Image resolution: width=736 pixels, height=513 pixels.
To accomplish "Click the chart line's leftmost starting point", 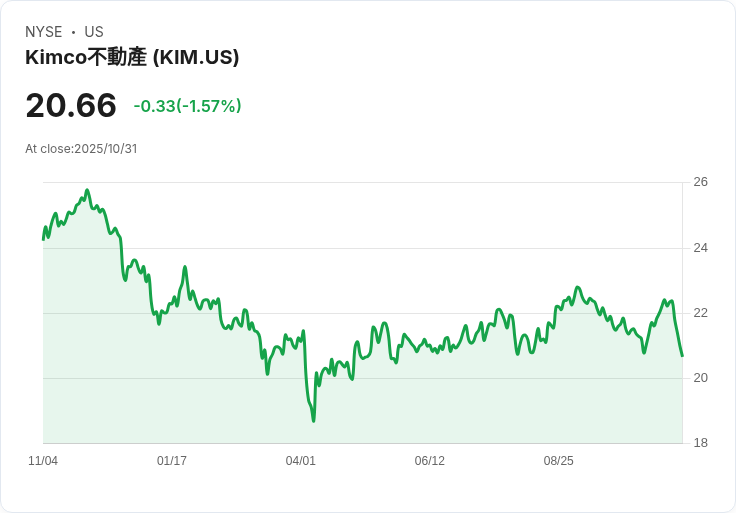I will click(x=43, y=239).
